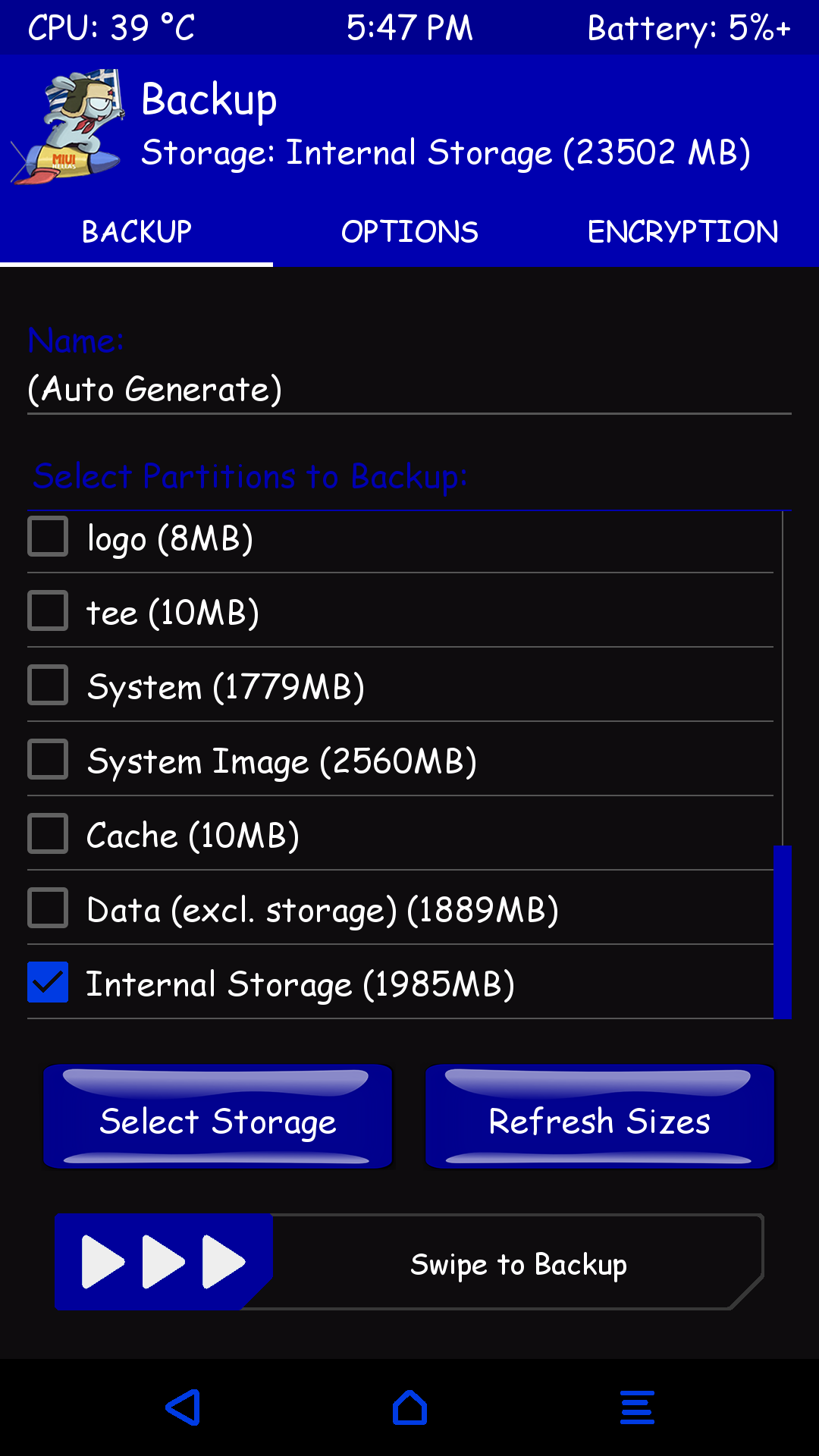
Task: Tap the Storage: Internal Storage header text
Action: coord(446,153)
